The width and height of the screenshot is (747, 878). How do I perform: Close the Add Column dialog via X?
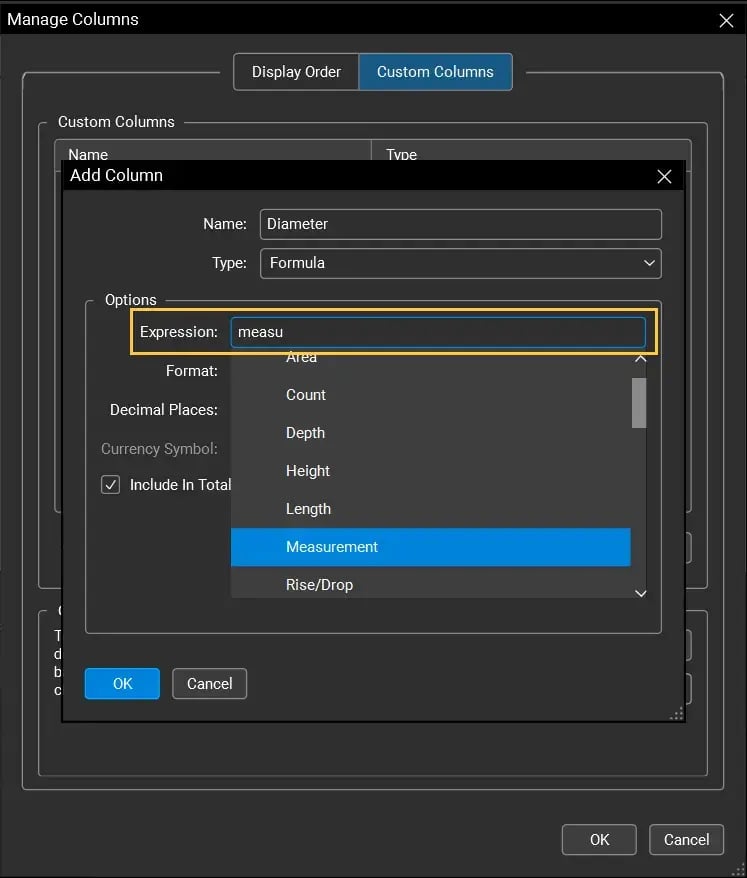pos(664,176)
